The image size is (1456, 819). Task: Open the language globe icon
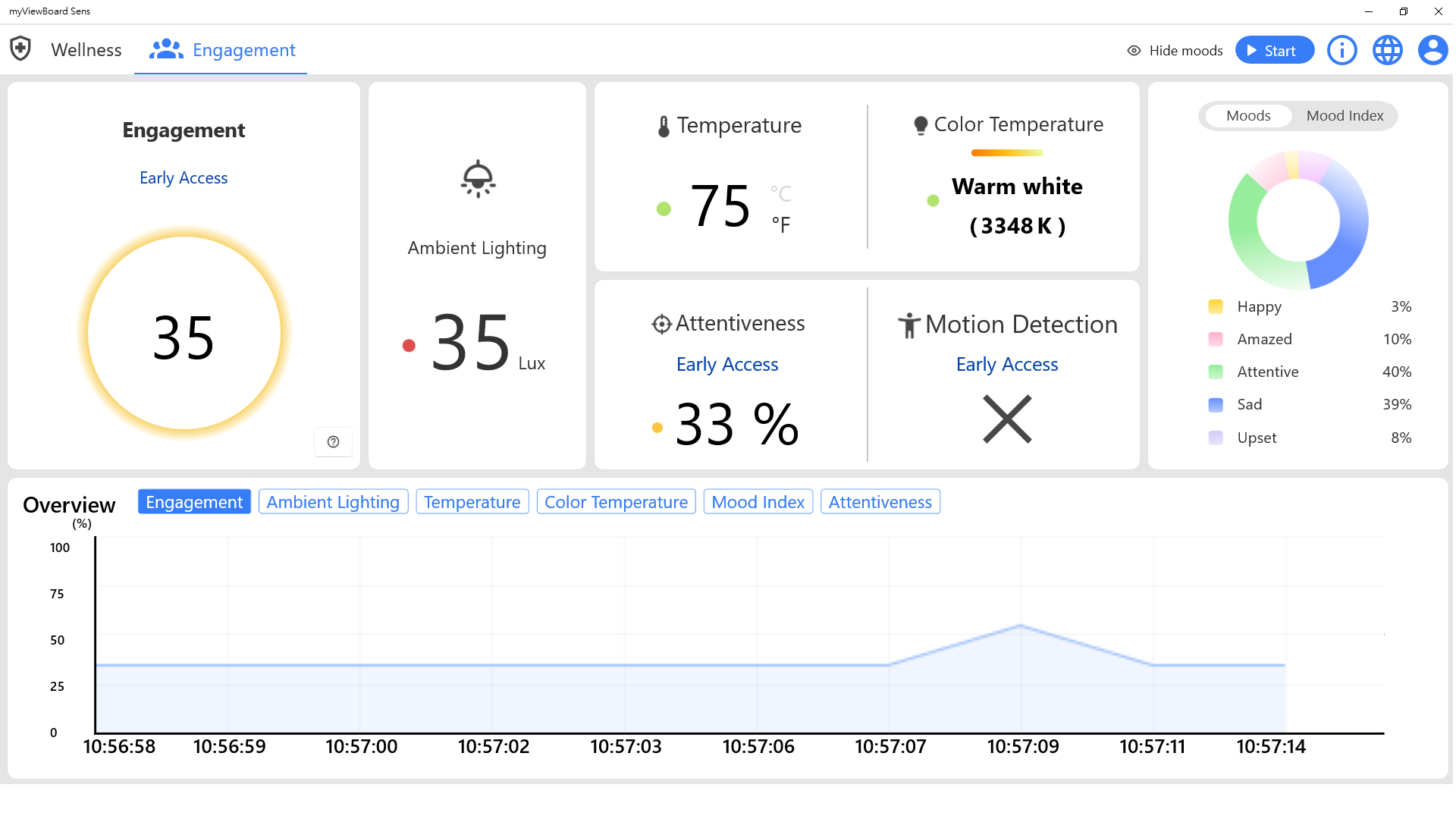click(1387, 50)
